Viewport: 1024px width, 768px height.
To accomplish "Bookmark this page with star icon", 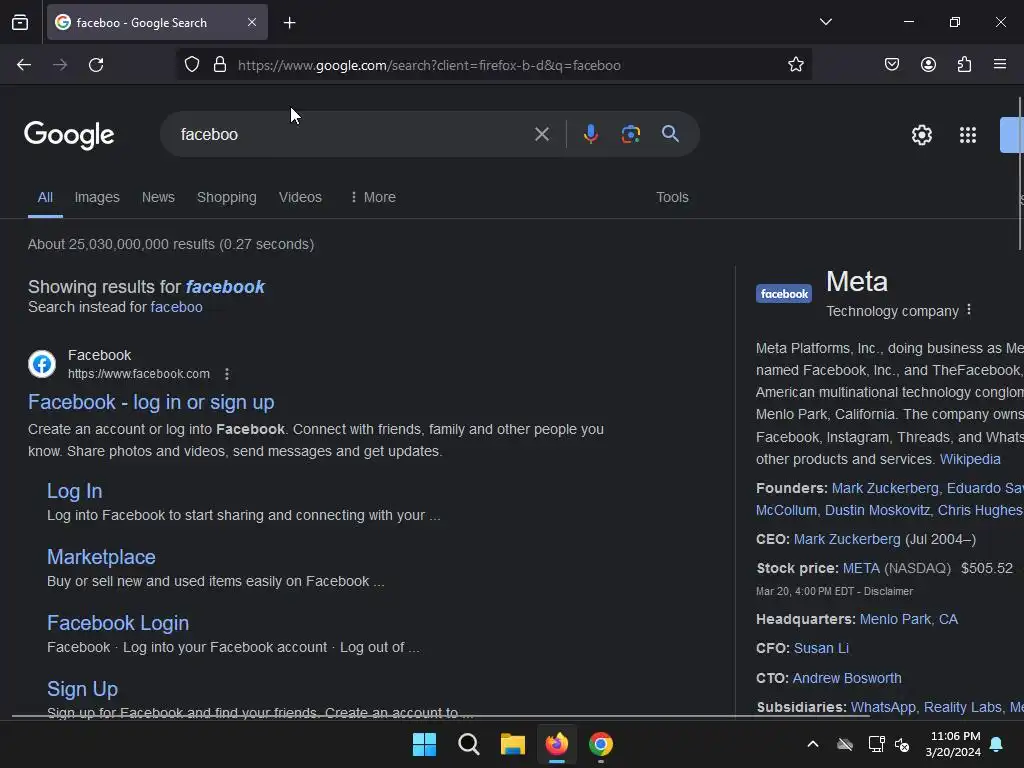I will [795, 65].
